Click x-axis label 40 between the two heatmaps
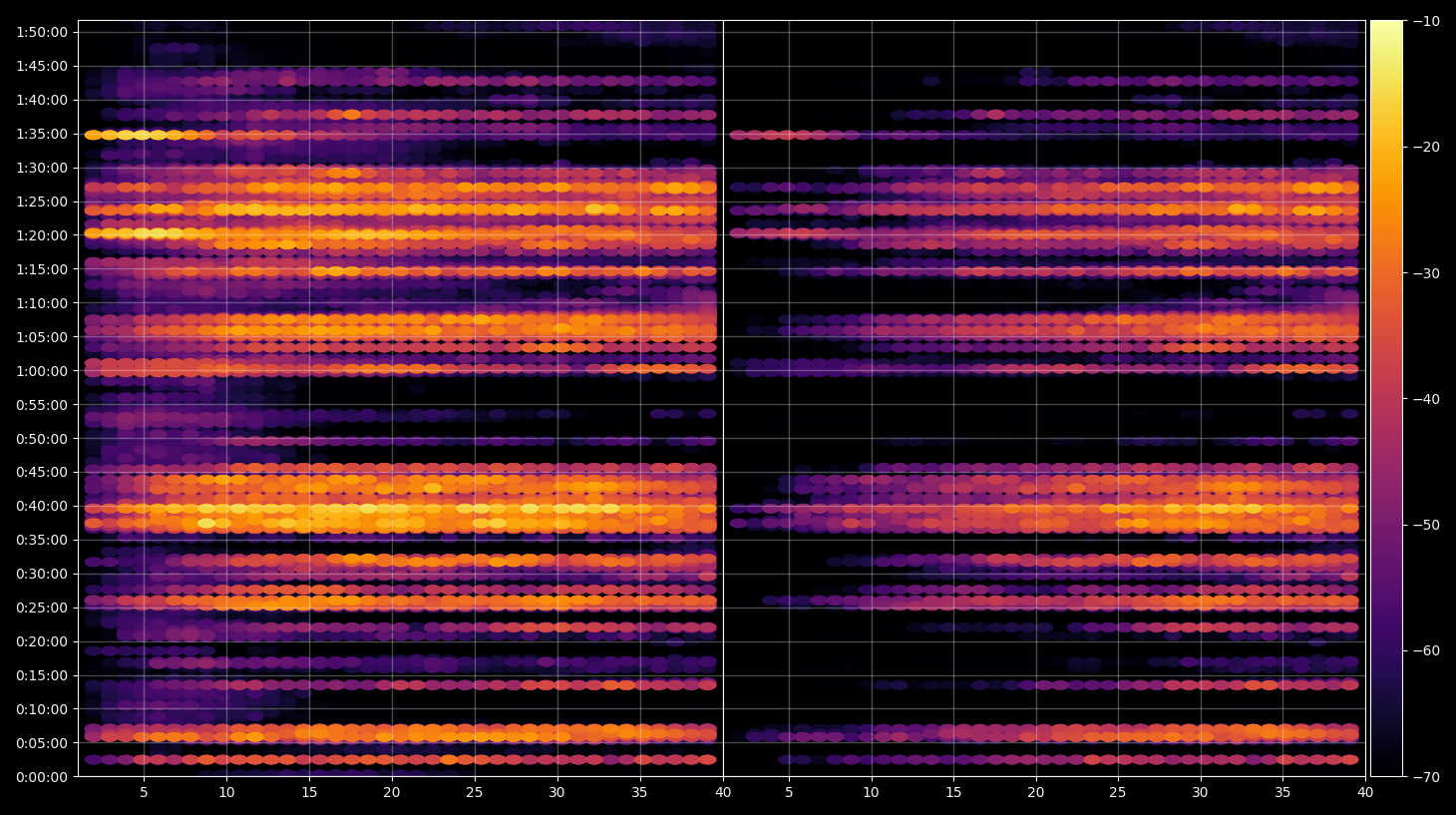The height and width of the screenshot is (815, 1456). click(723, 793)
